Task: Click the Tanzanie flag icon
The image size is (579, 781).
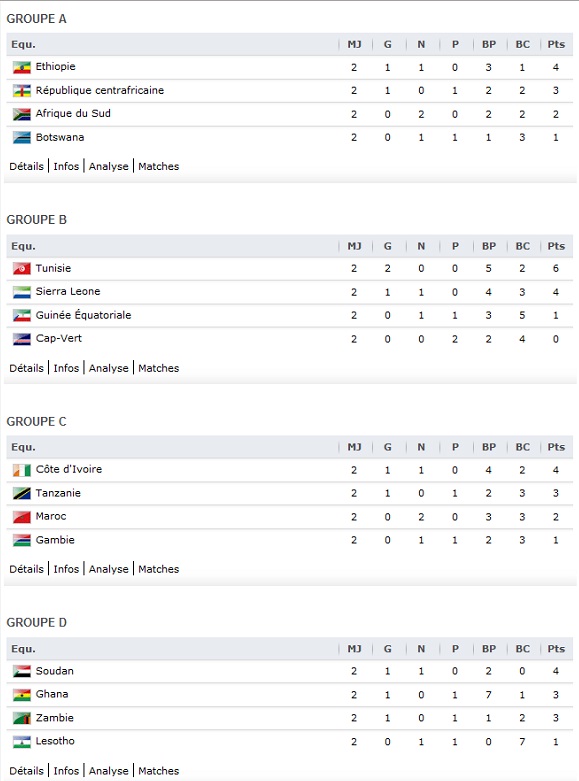Action: click(22, 494)
